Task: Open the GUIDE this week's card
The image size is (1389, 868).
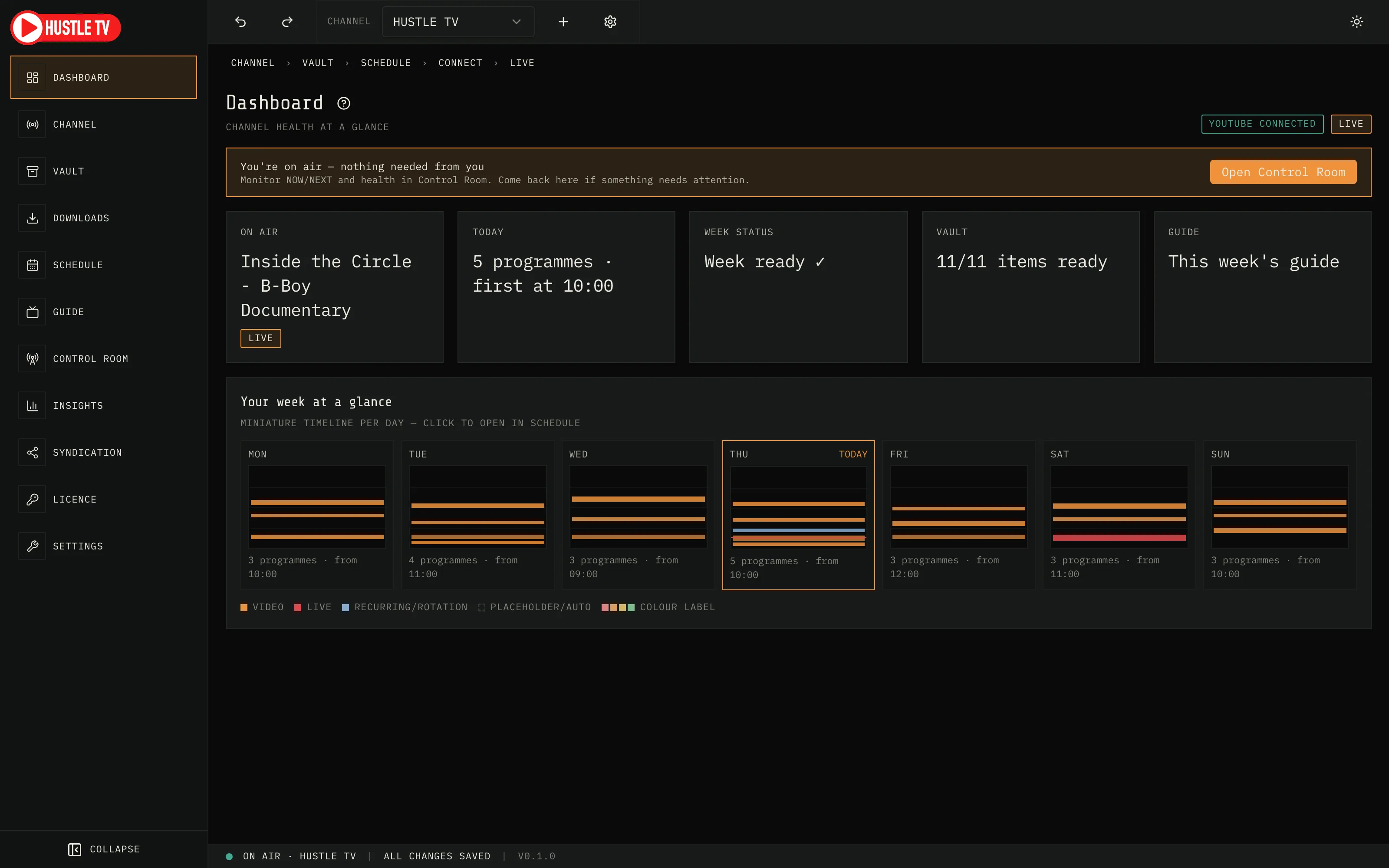Action: [x=1262, y=287]
